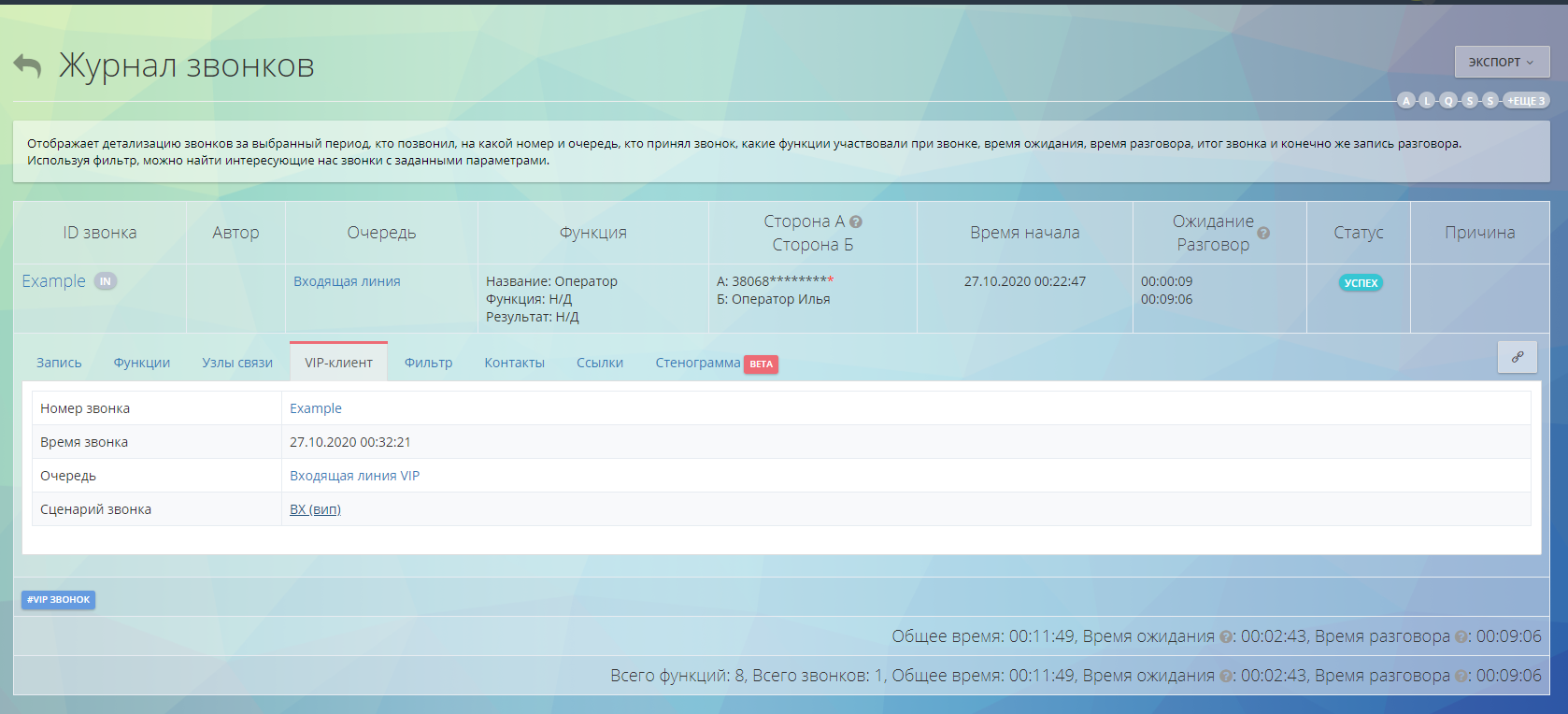This screenshot has width=1568, height=714.
Task: Click the round L filter badge
Action: pyautogui.click(x=1427, y=101)
